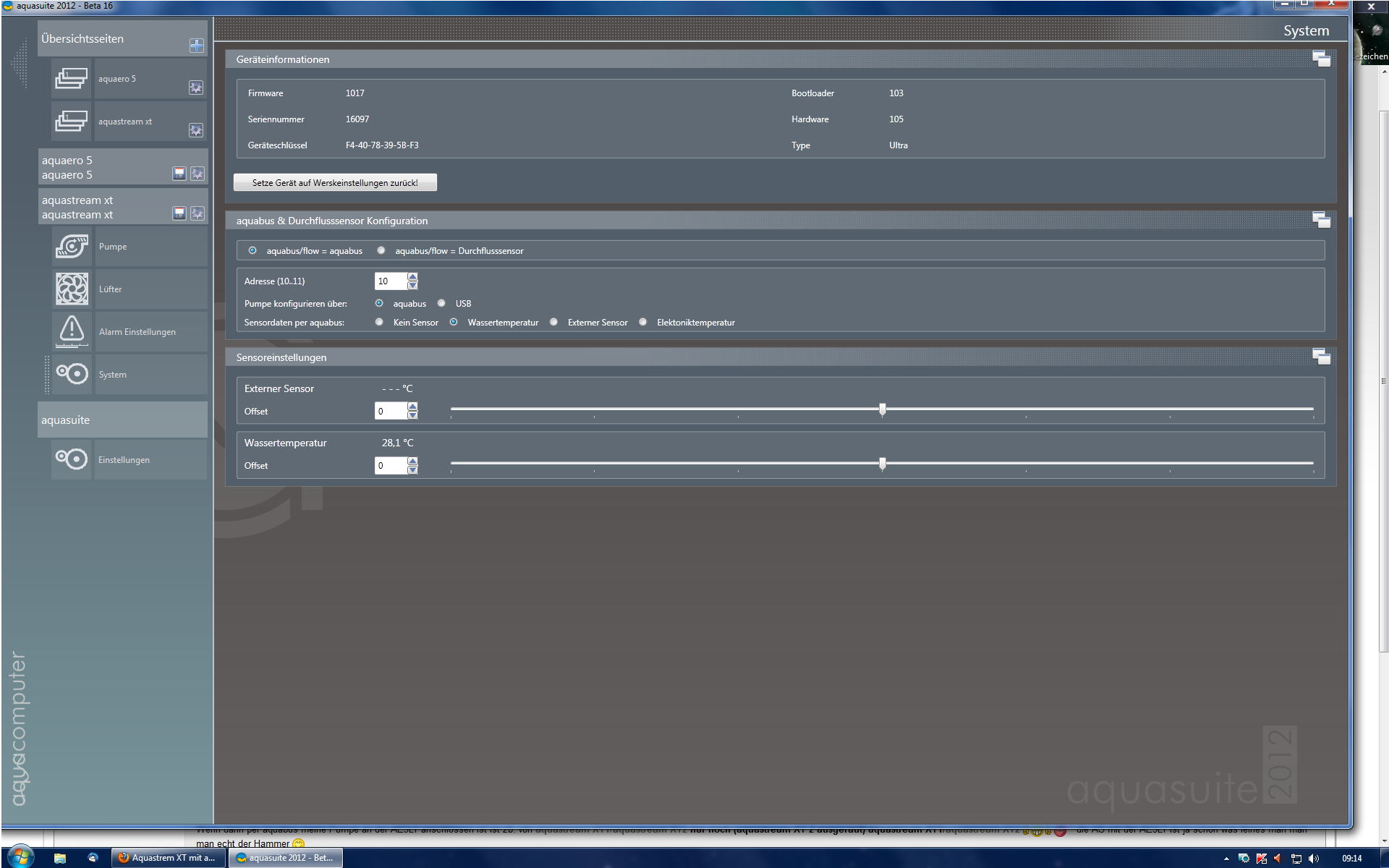The width and height of the screenshot is (1389, 868).
Task: Click the save icon next to aquaero 5 device
Action: pos(179,174)
